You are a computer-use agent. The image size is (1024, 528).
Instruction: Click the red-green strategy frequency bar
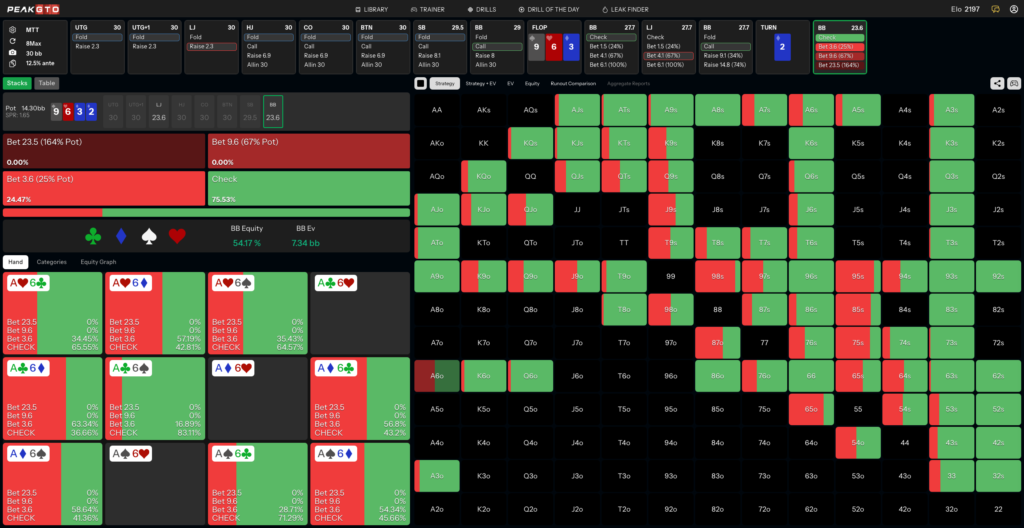pyautogui.click(x=206, y=212)
